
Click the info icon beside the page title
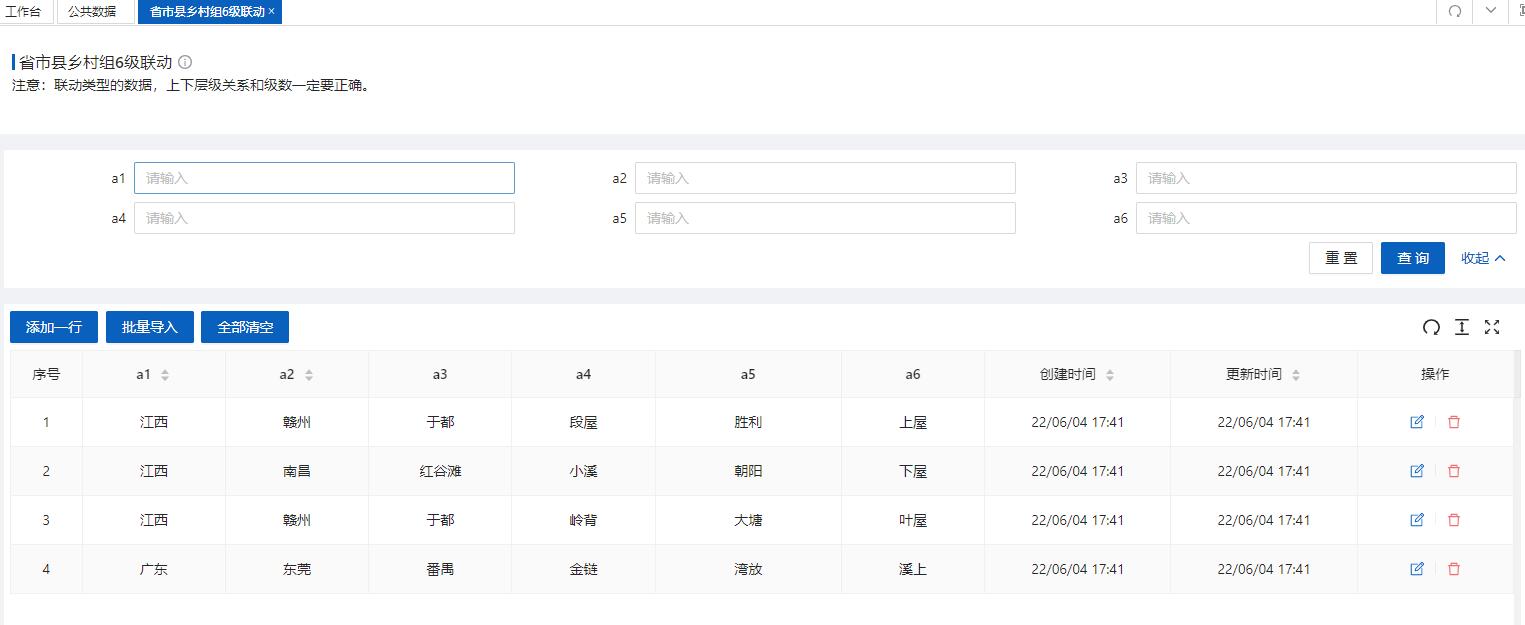click(185, 62)
